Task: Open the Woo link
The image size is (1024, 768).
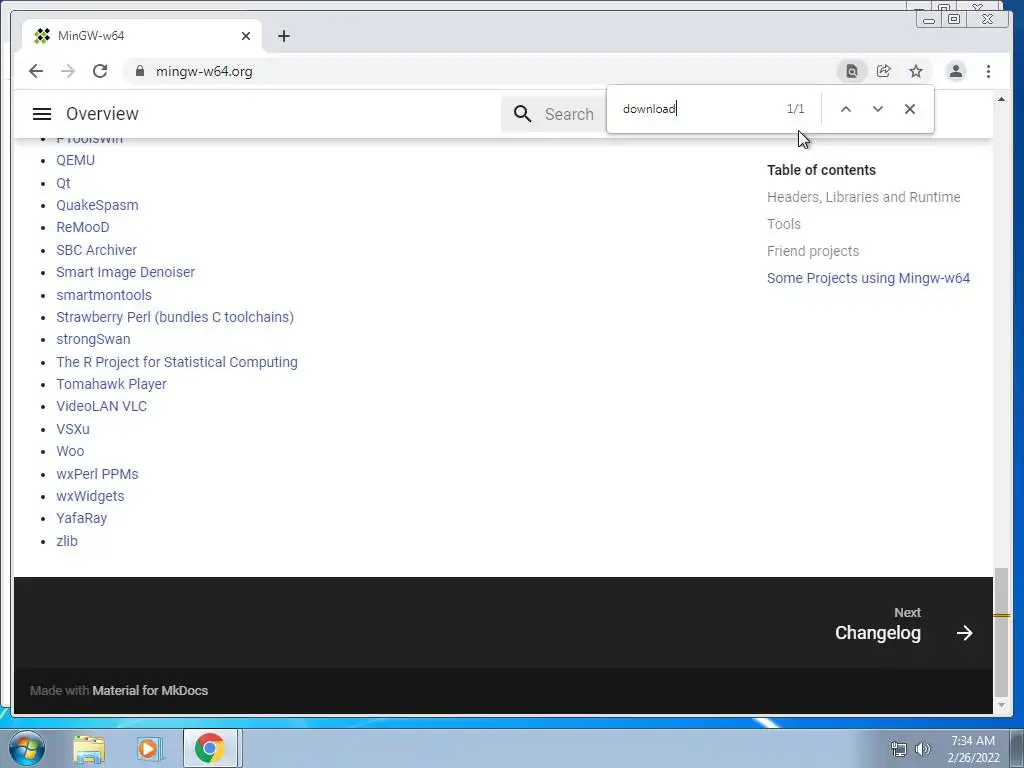Action: pyautogui.click(x=71, y=451)
